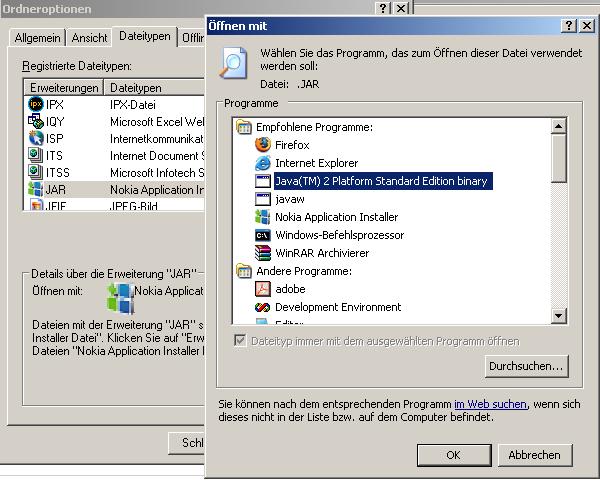Image resolution: width=600 pixels, height=480 pixels.
Task: Click the Schließen button in Ordneroptionen
Action: 187,443
